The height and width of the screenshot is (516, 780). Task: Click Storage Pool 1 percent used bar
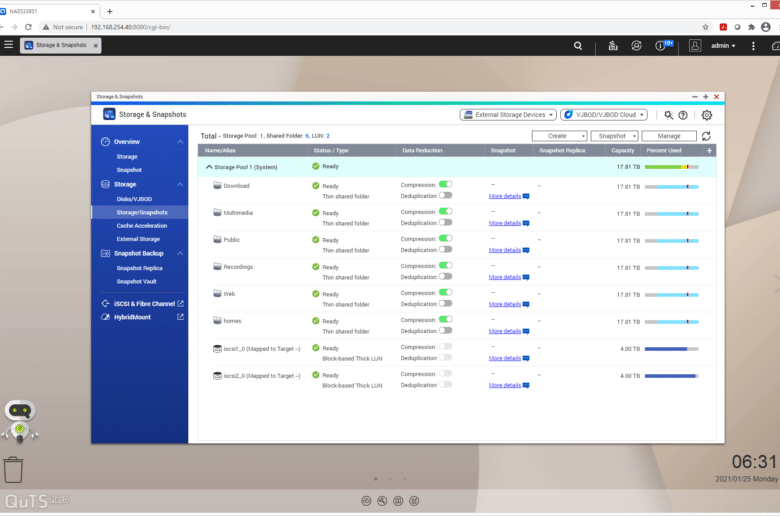(672, 167)
